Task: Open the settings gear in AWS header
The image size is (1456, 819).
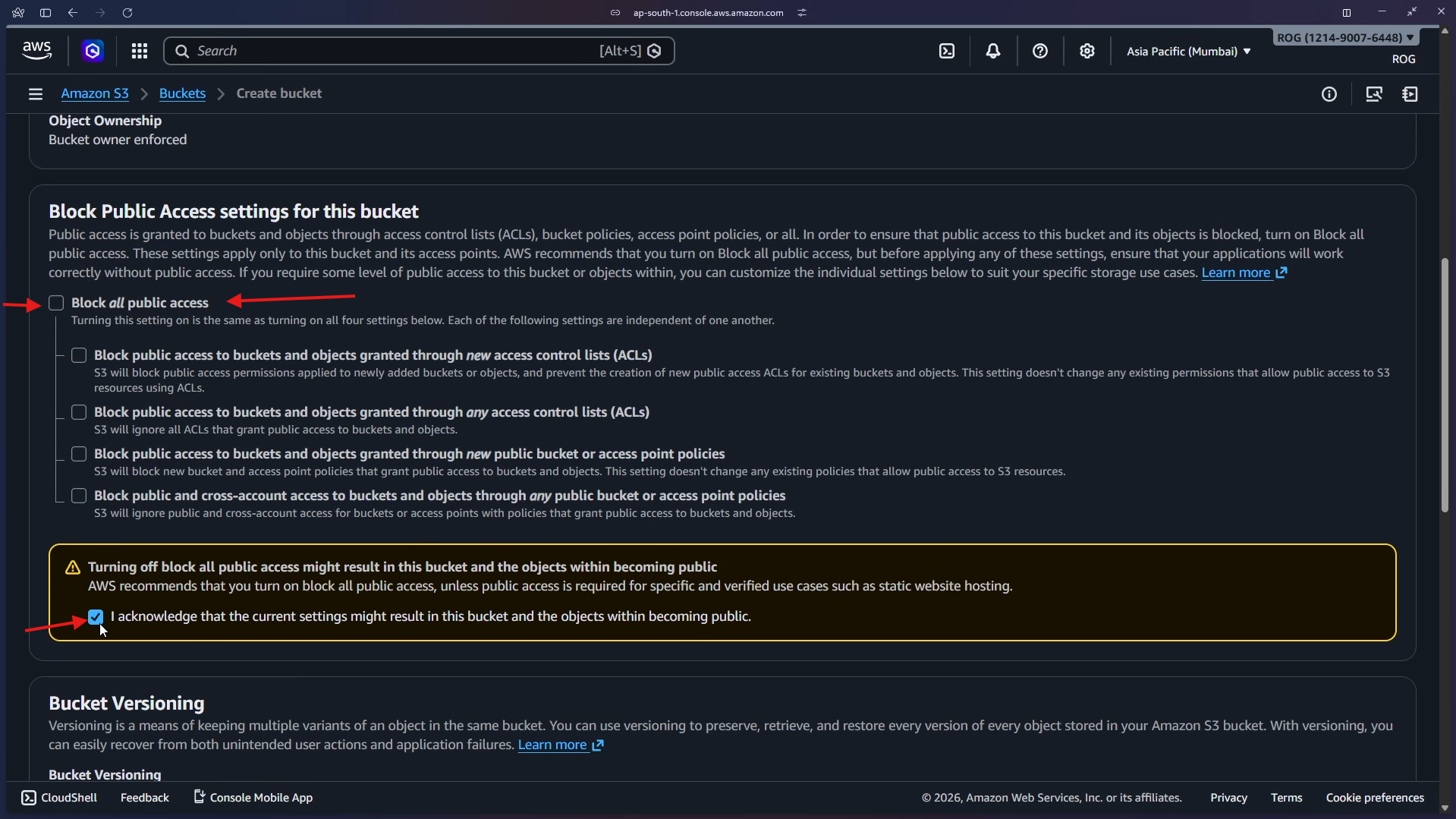Action: point(1086,51)
